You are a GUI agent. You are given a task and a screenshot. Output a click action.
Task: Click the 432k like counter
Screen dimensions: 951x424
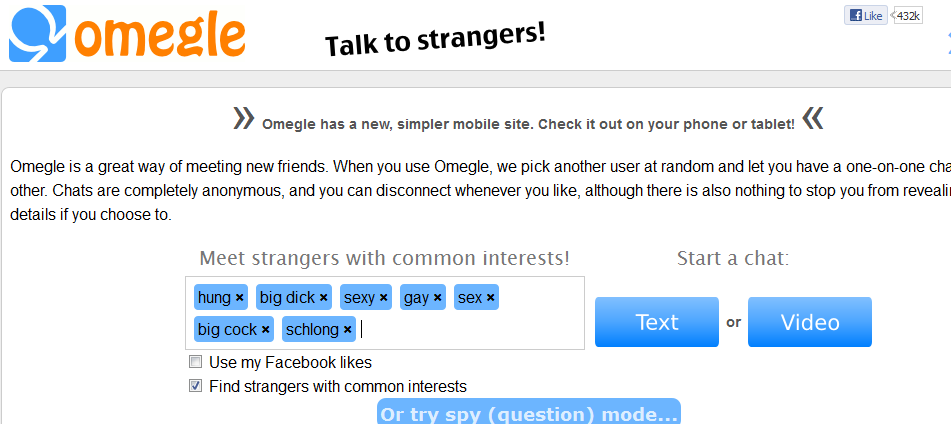click(x=908, y=16)
